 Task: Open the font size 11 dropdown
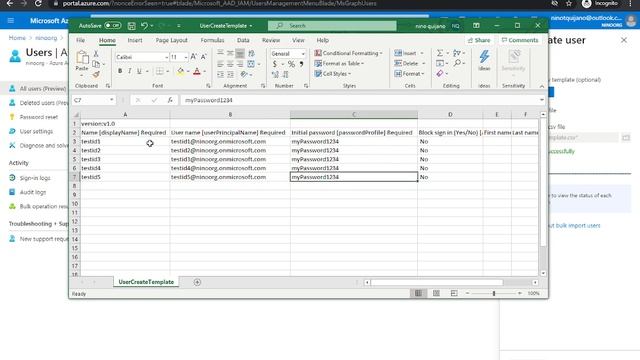(185, 57)
